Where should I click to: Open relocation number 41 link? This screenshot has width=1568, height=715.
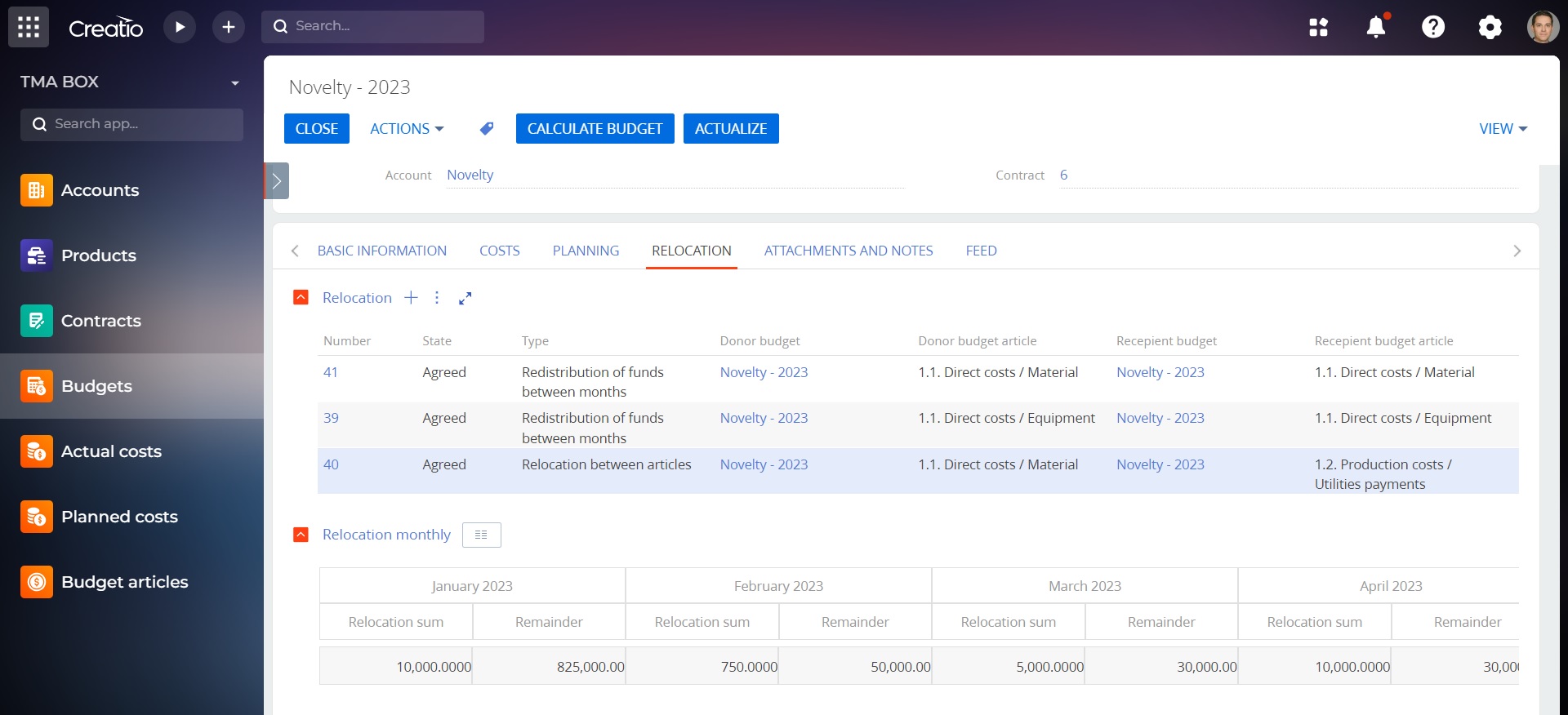(x=331, y=372)
